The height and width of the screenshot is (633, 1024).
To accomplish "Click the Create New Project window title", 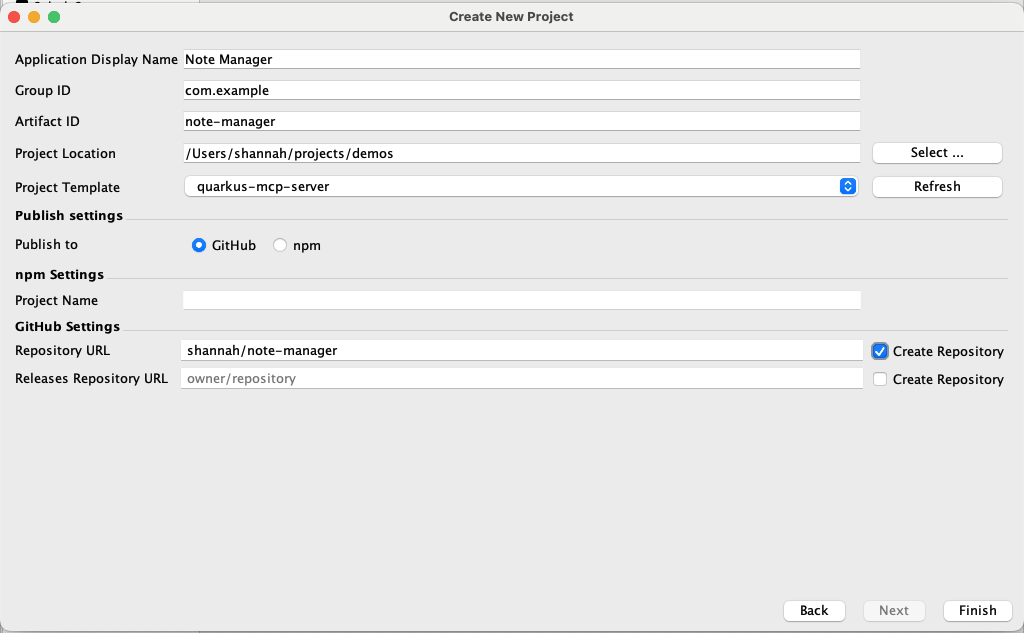I will coord(511,17).
